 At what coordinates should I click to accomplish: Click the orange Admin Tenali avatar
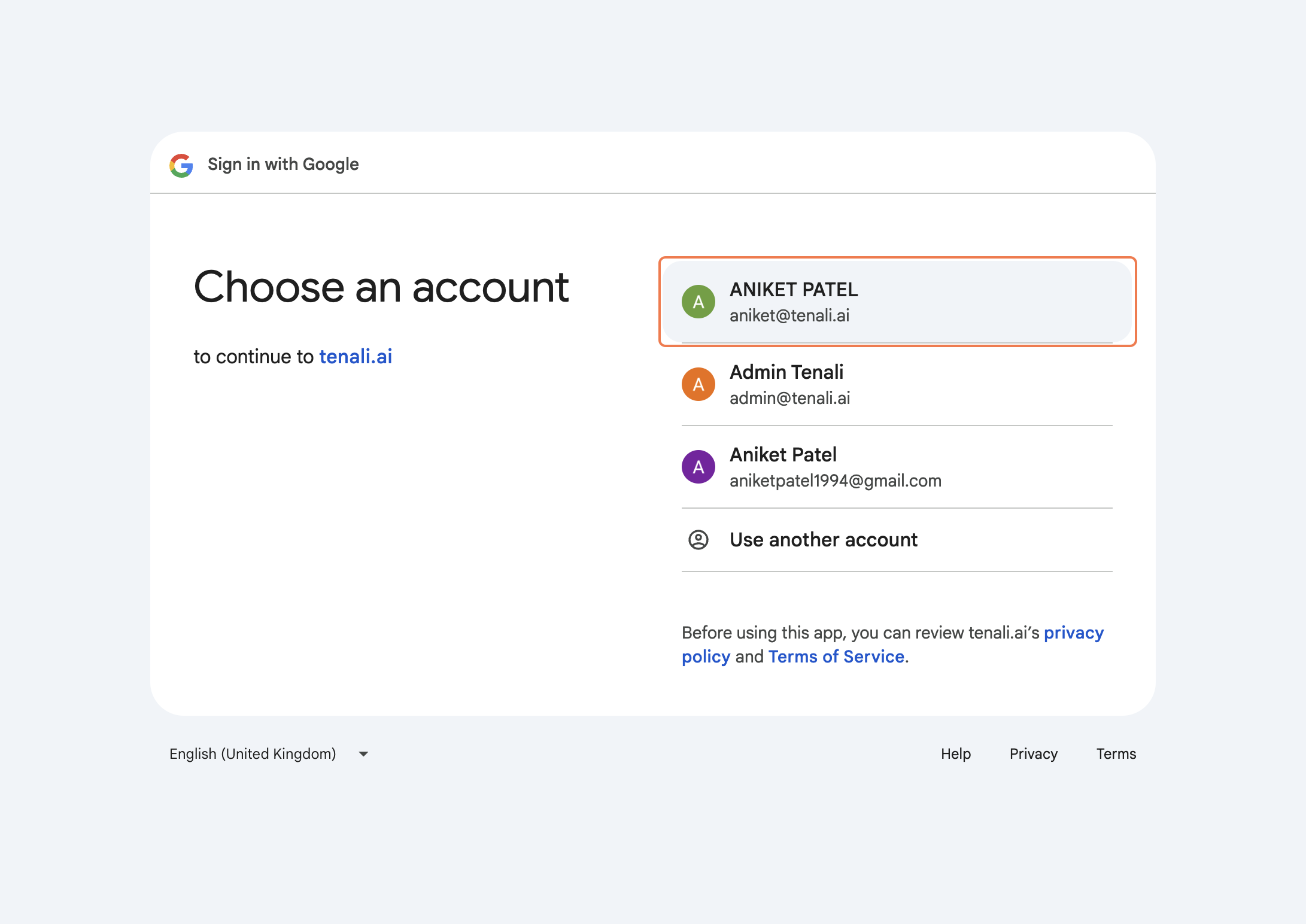click(x=698, y=384)
